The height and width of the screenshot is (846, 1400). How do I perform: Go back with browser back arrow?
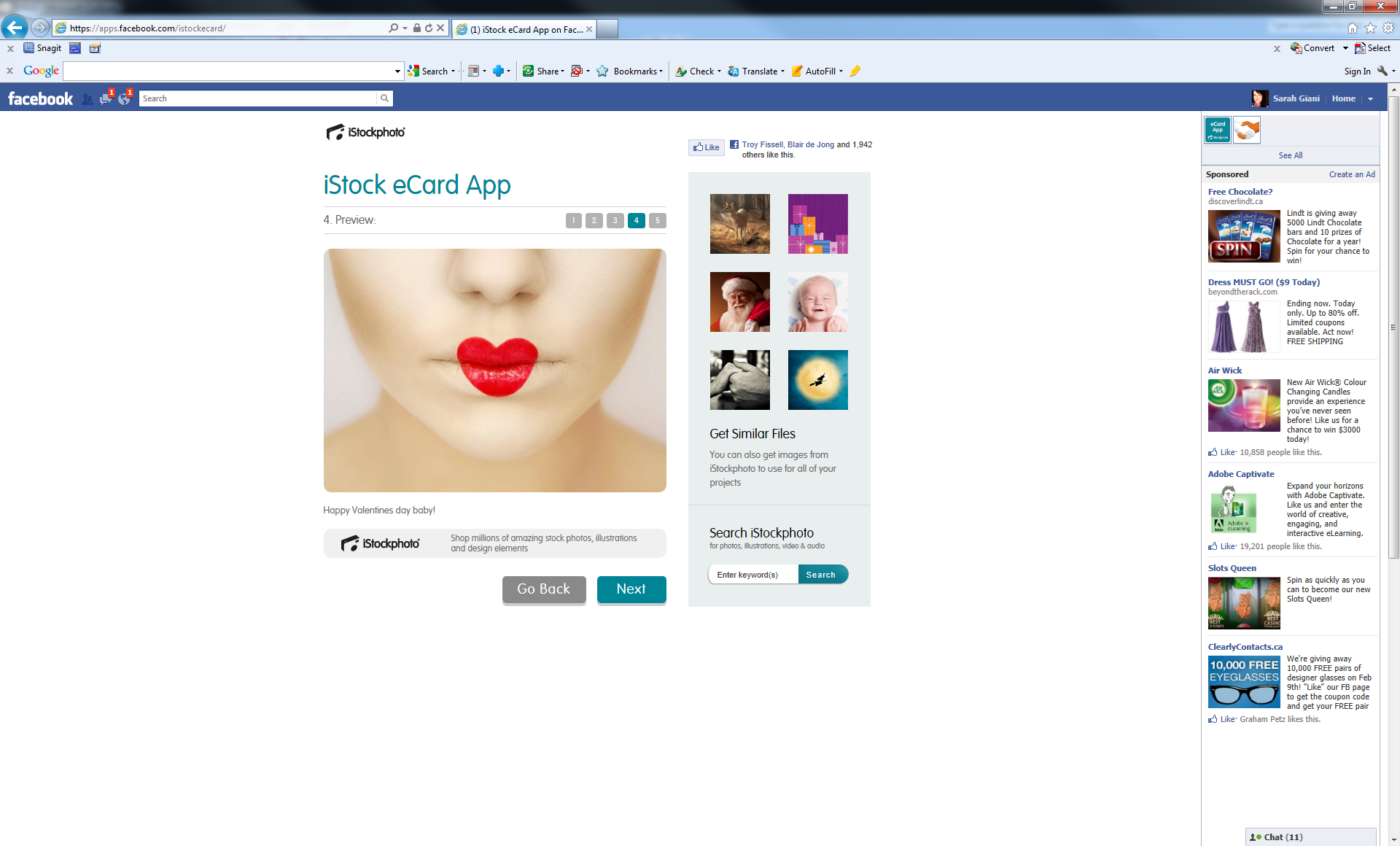point(15,28)
